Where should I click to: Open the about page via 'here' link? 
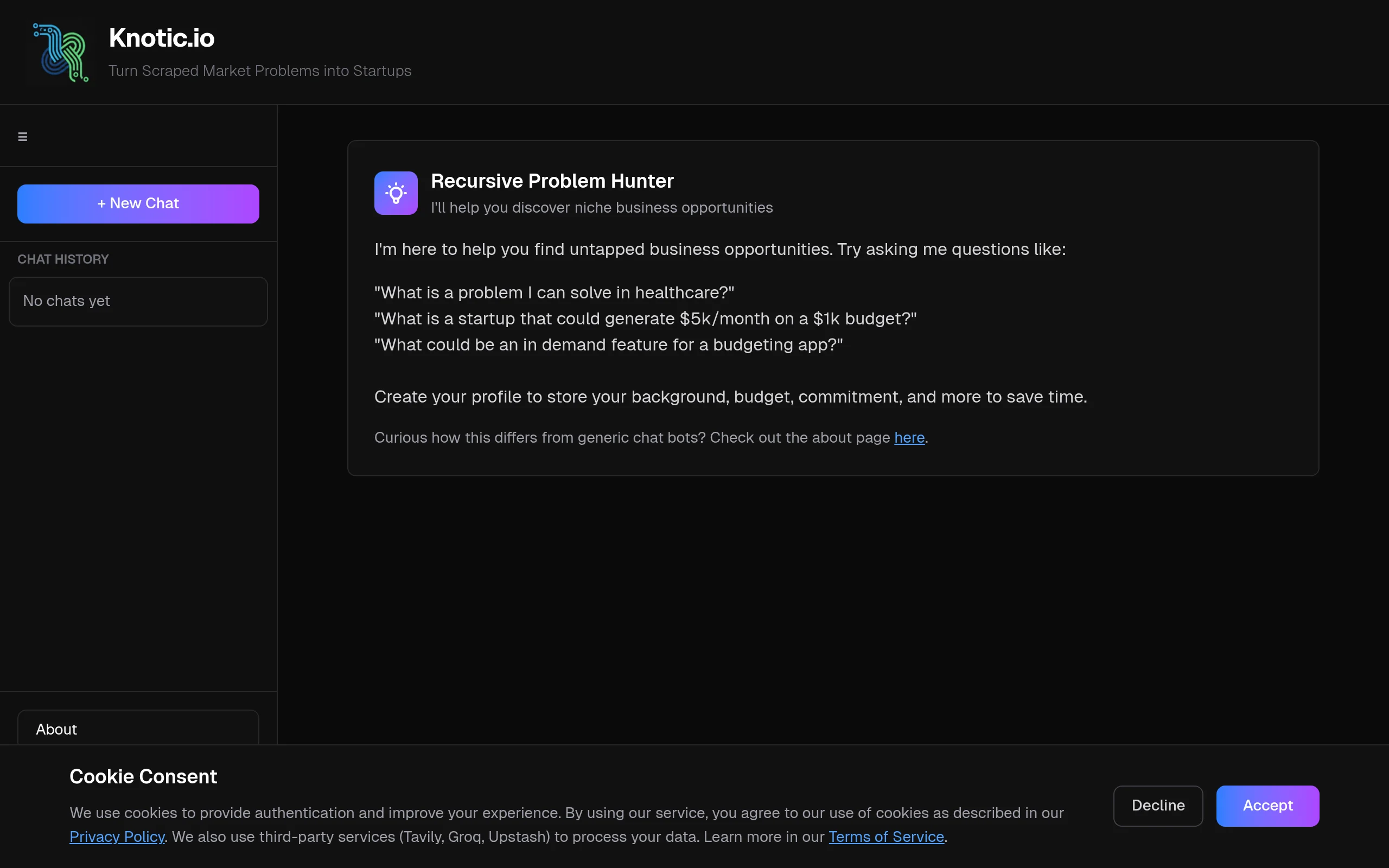coord(909,438)
